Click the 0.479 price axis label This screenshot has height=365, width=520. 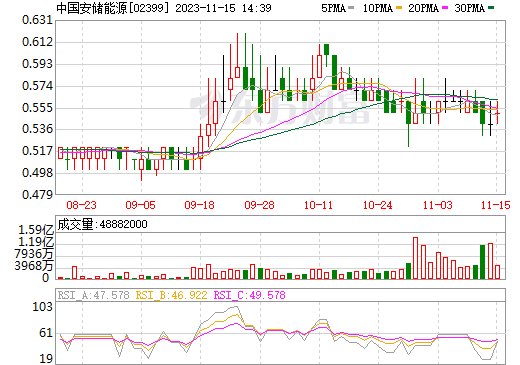click(x=38, y=194)
